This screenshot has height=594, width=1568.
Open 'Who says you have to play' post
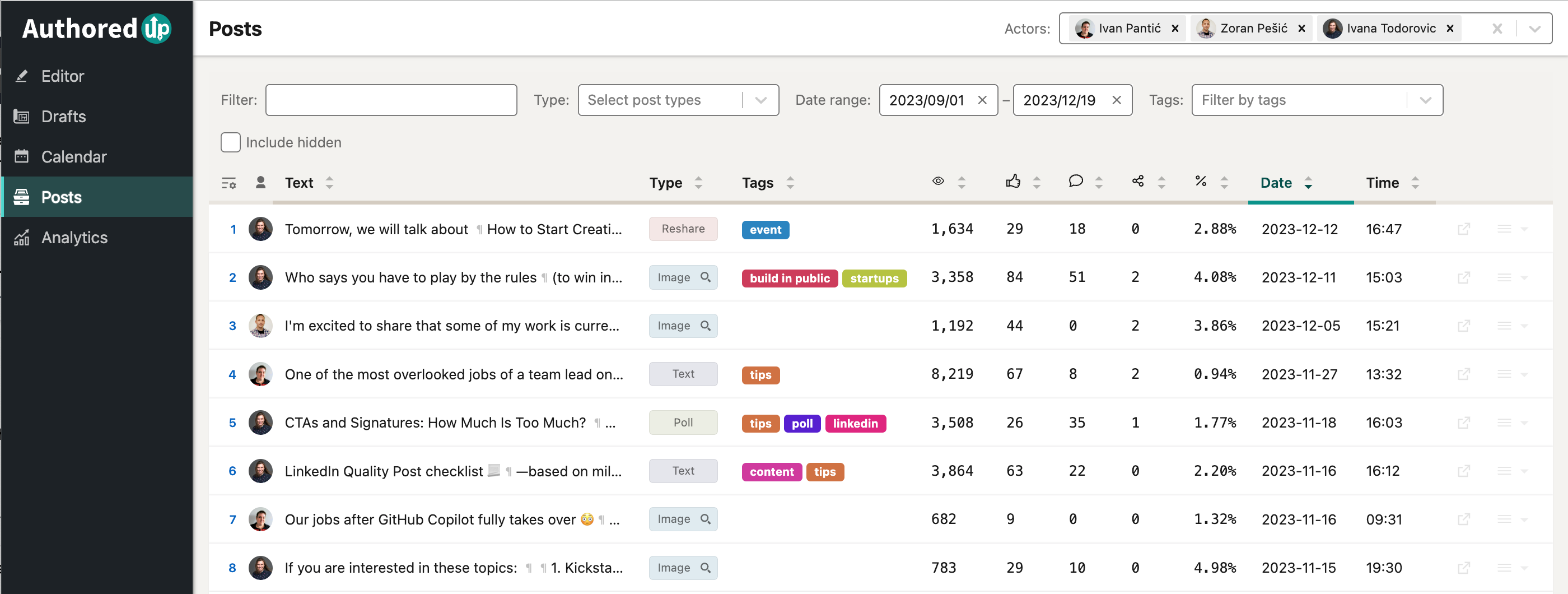[x=454, y=278]
